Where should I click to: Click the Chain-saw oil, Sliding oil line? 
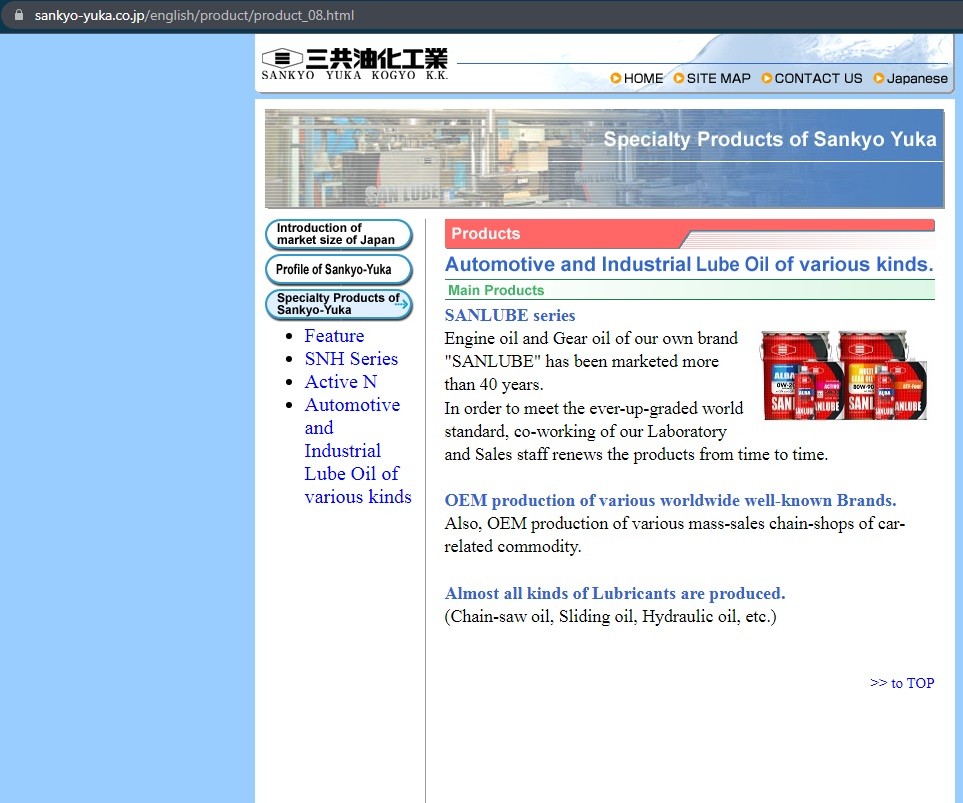610,616
